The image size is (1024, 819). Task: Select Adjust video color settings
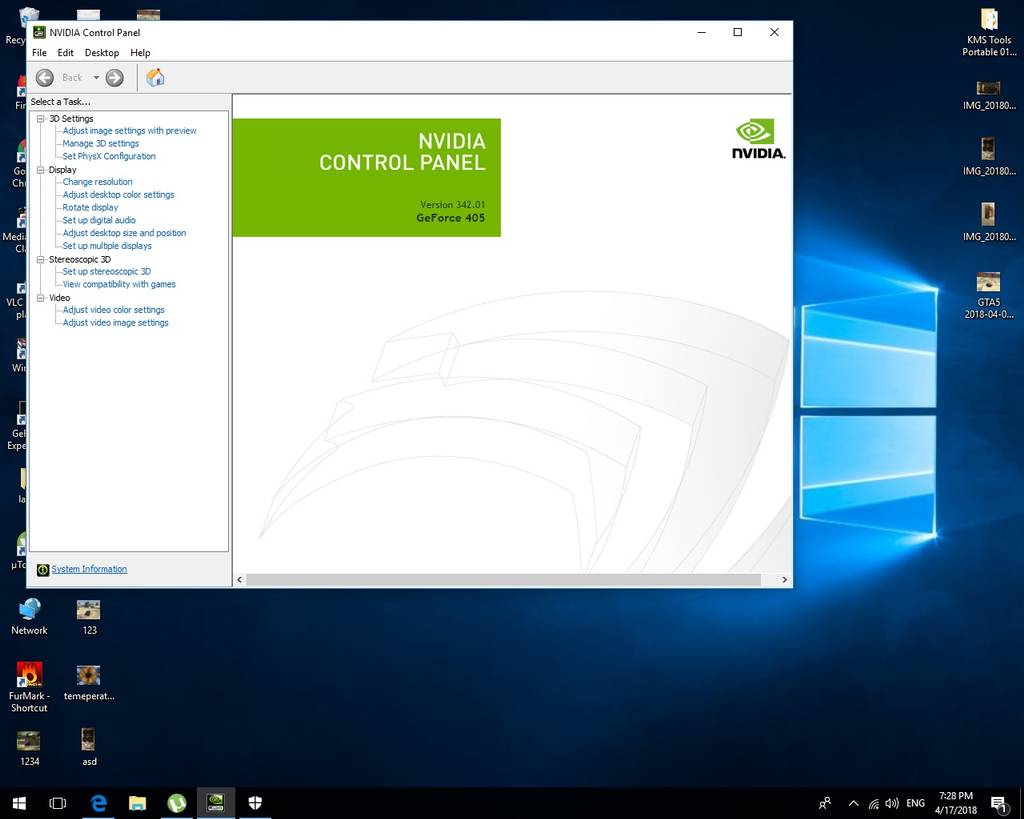click(114, 310)
